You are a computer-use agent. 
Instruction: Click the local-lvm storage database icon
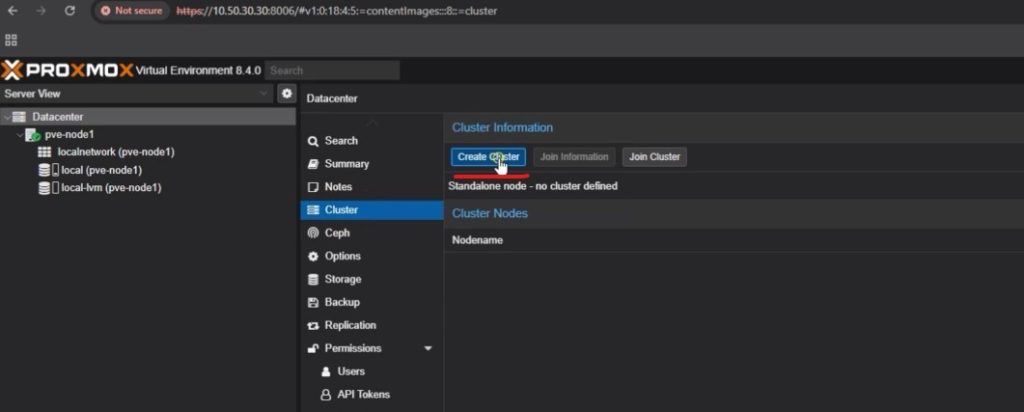pyautogui.click(x=44, y=188)
